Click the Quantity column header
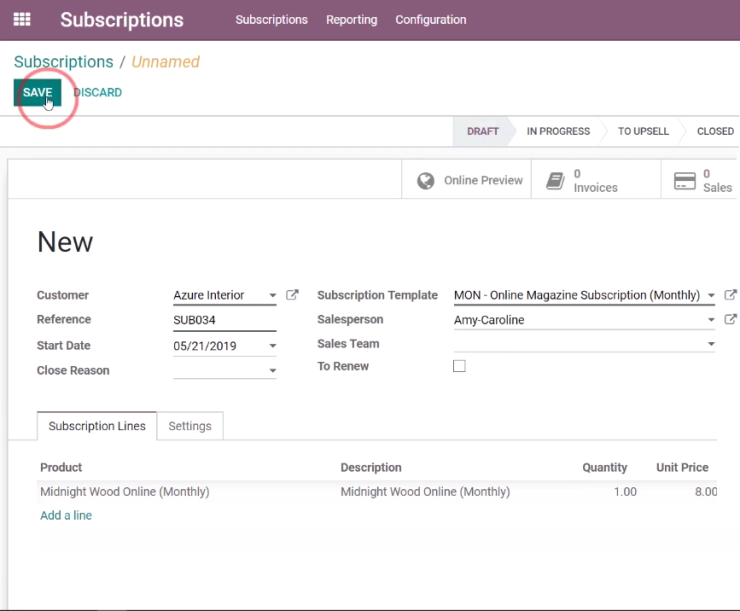 point(605,467)
